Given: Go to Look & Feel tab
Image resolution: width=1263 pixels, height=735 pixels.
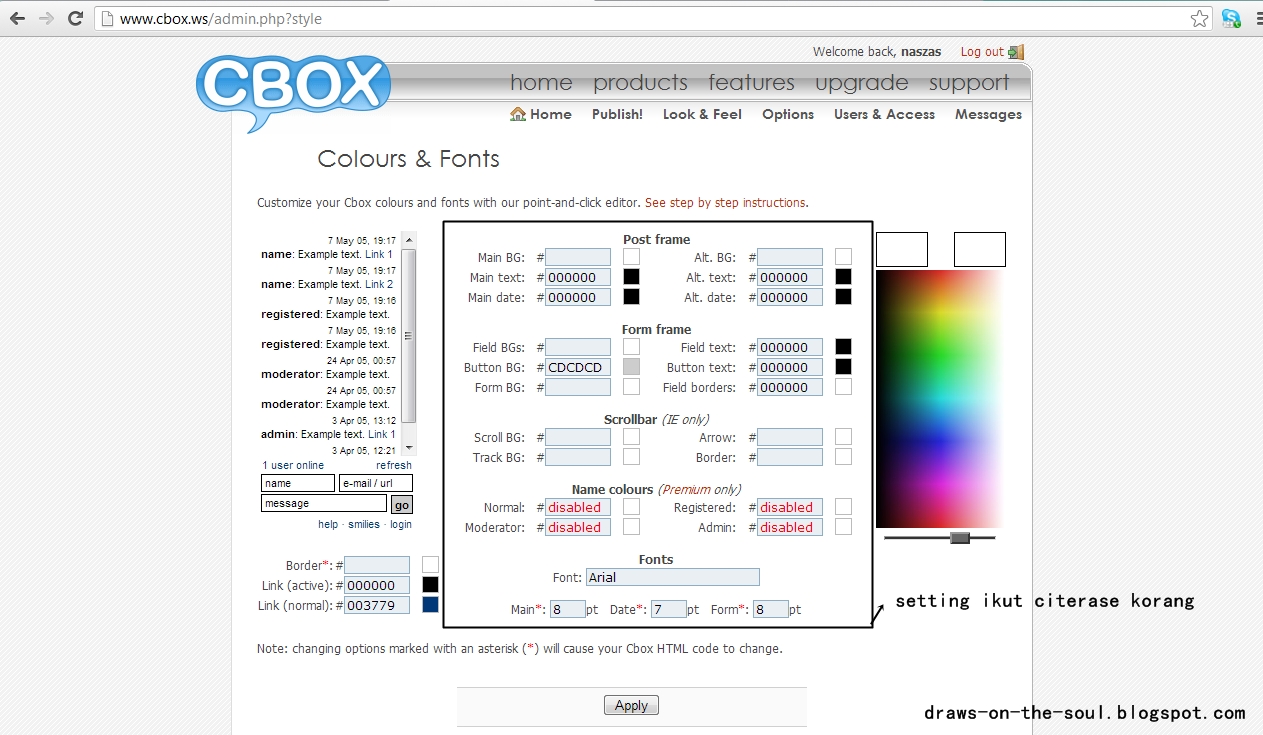Looking at the screenshot, I should (x=702, y=114).
